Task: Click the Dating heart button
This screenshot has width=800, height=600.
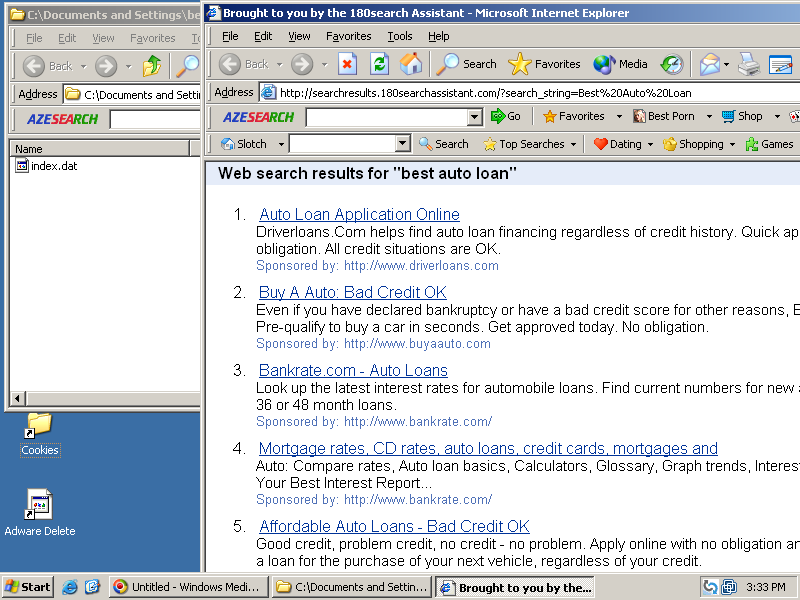Action: (x=618, y=144)
